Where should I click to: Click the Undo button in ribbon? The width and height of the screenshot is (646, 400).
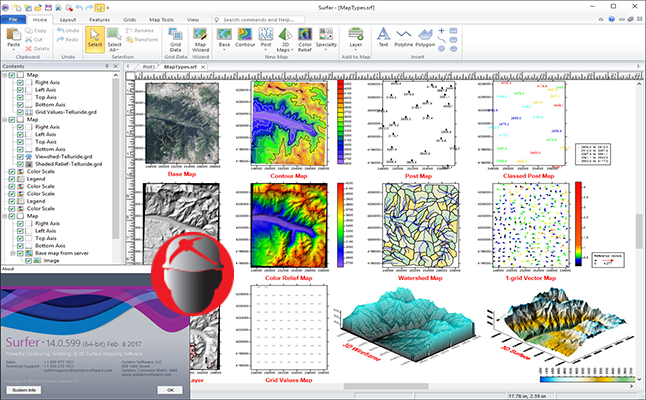click(x=68, y=30)
